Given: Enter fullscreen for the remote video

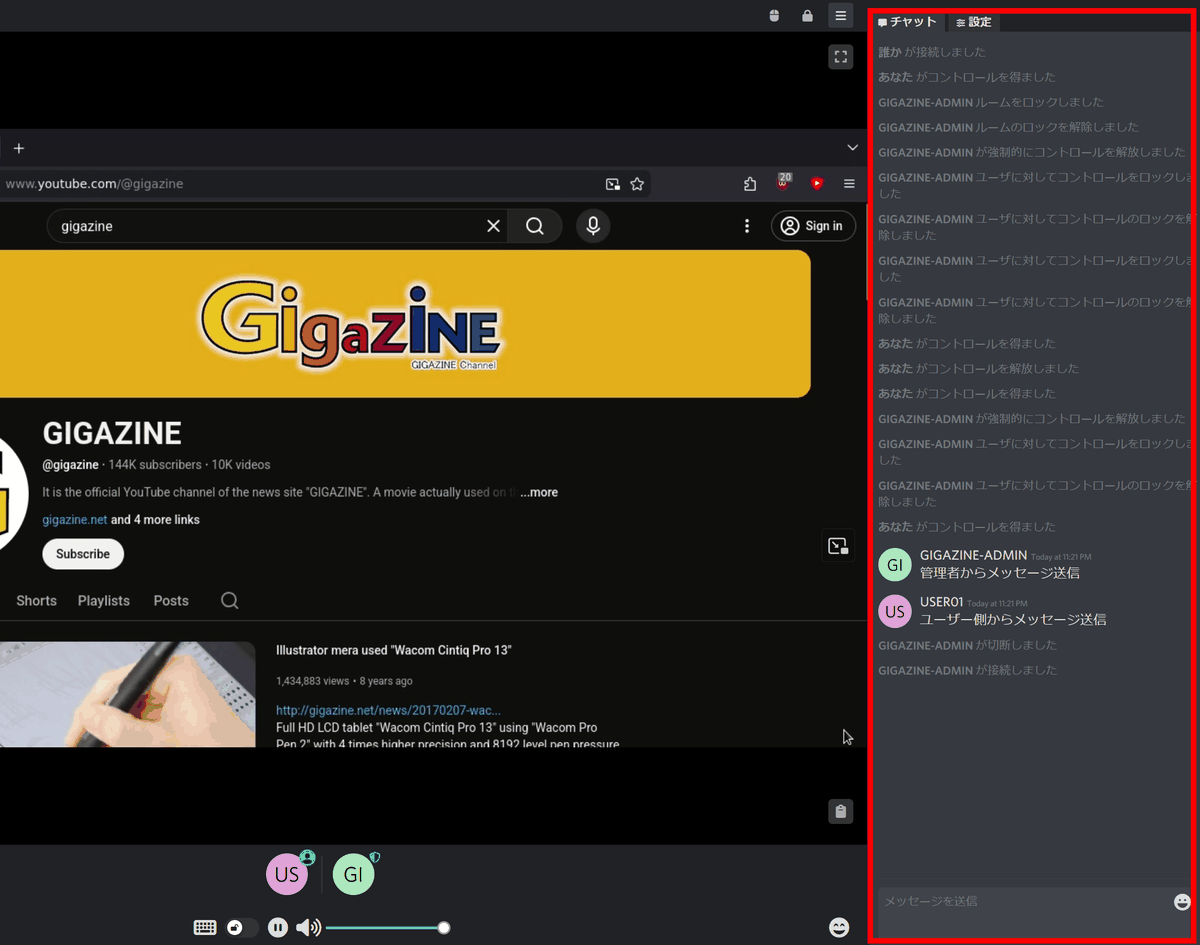Looking at the screenshot, I should 840,57.
